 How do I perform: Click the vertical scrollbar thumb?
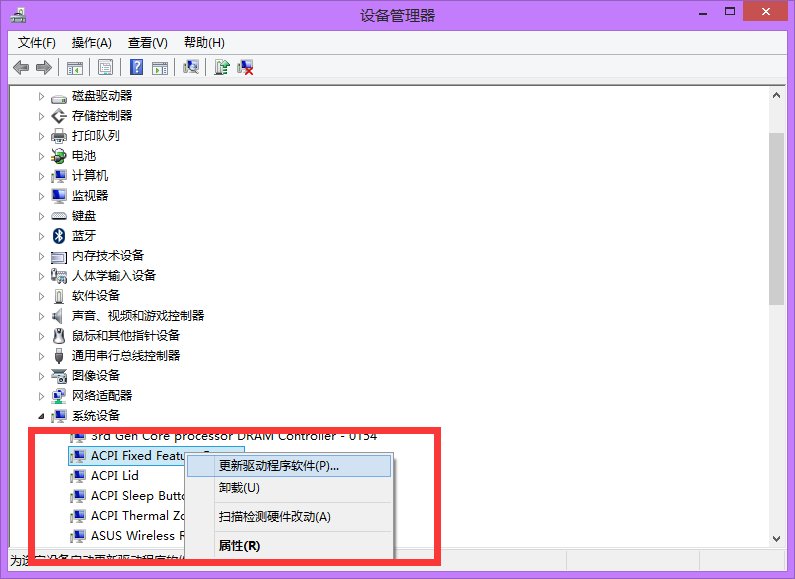[776, 219]
